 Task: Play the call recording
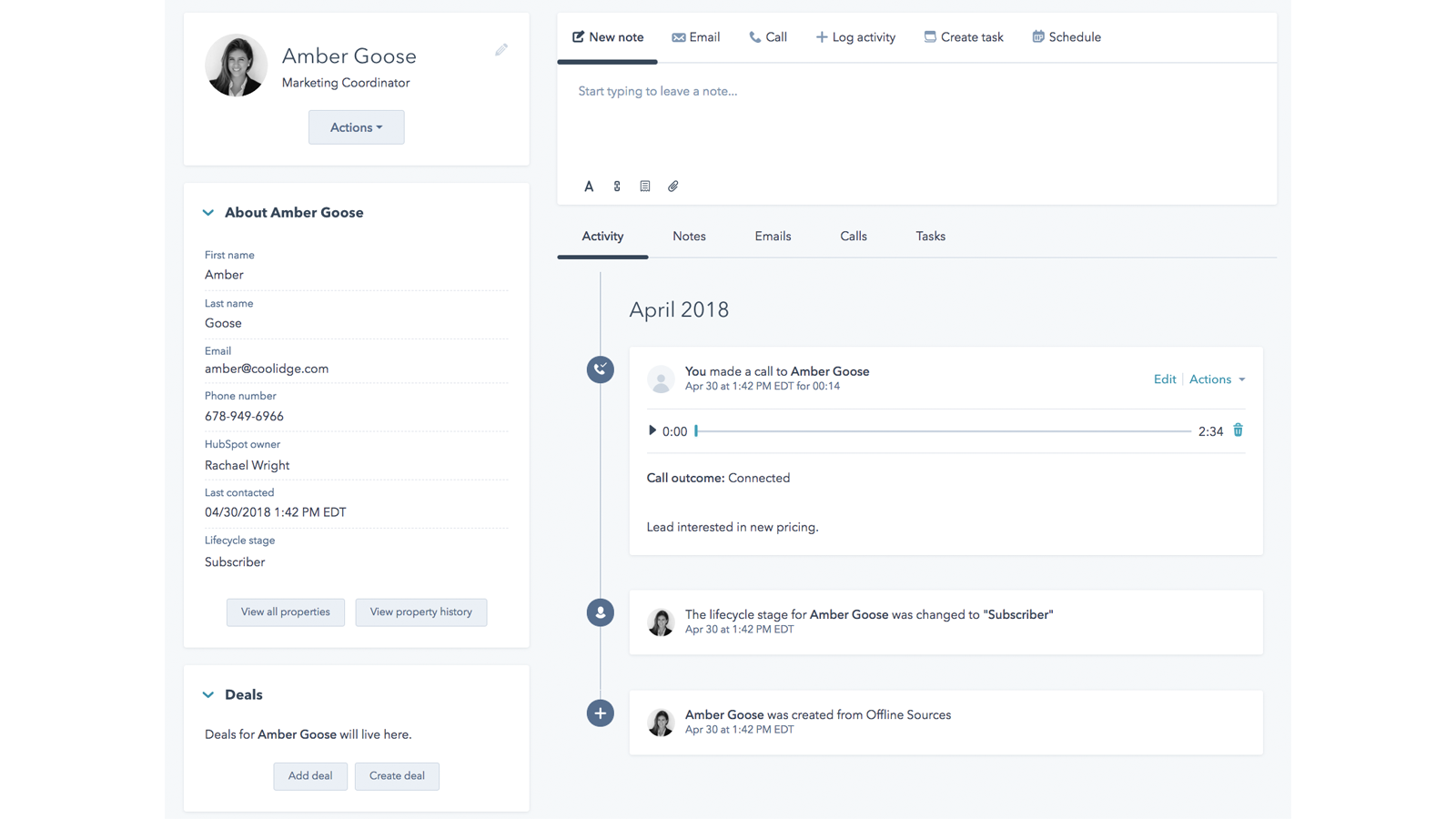pos(652,430)
